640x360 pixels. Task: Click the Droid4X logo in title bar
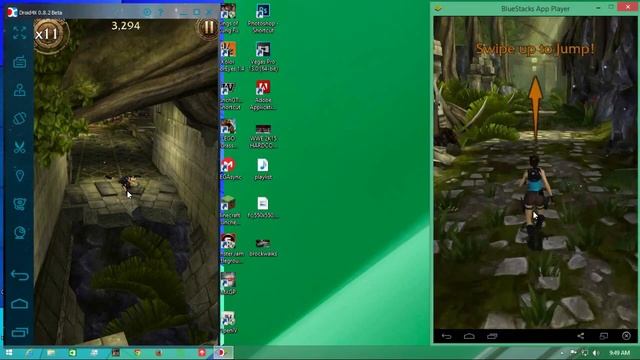coord(12,12)
